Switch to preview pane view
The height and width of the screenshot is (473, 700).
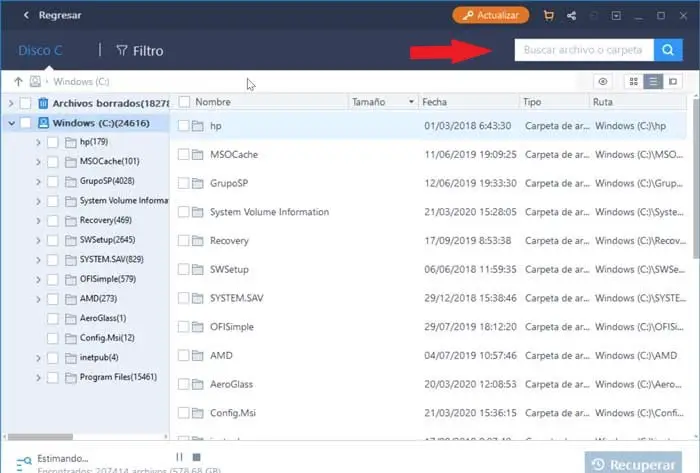point(673,82)
